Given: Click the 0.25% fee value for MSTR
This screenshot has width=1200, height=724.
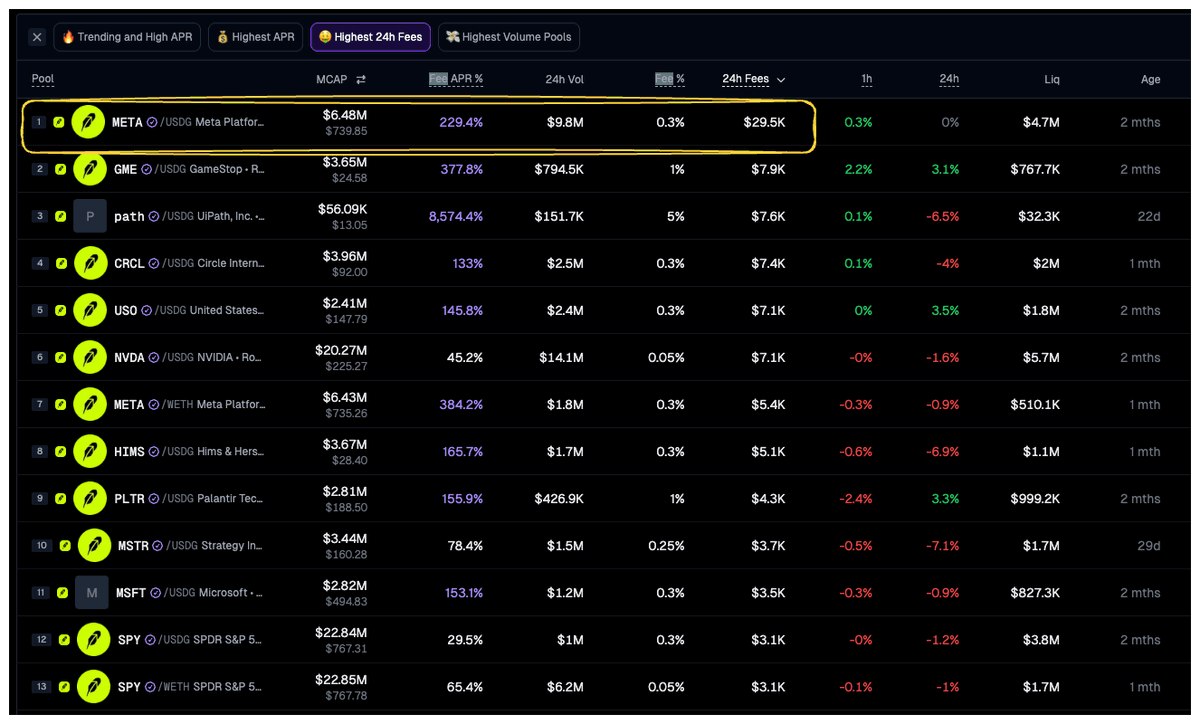Looking at the screenshot, I should [666, 546].
